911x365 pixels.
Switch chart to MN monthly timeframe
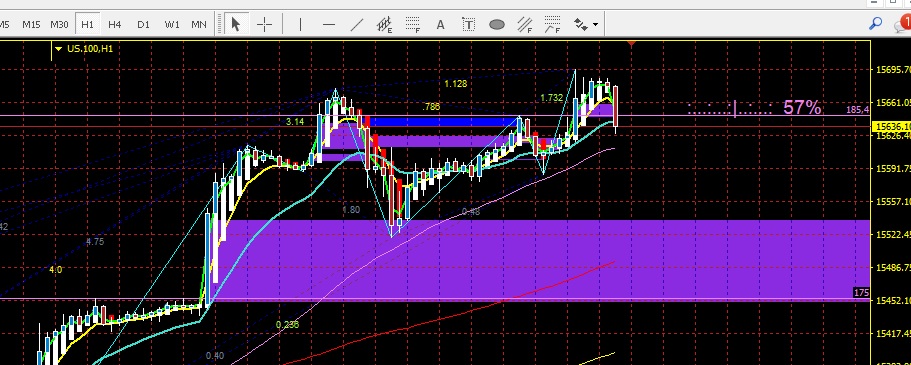click(x=199, y=24)
